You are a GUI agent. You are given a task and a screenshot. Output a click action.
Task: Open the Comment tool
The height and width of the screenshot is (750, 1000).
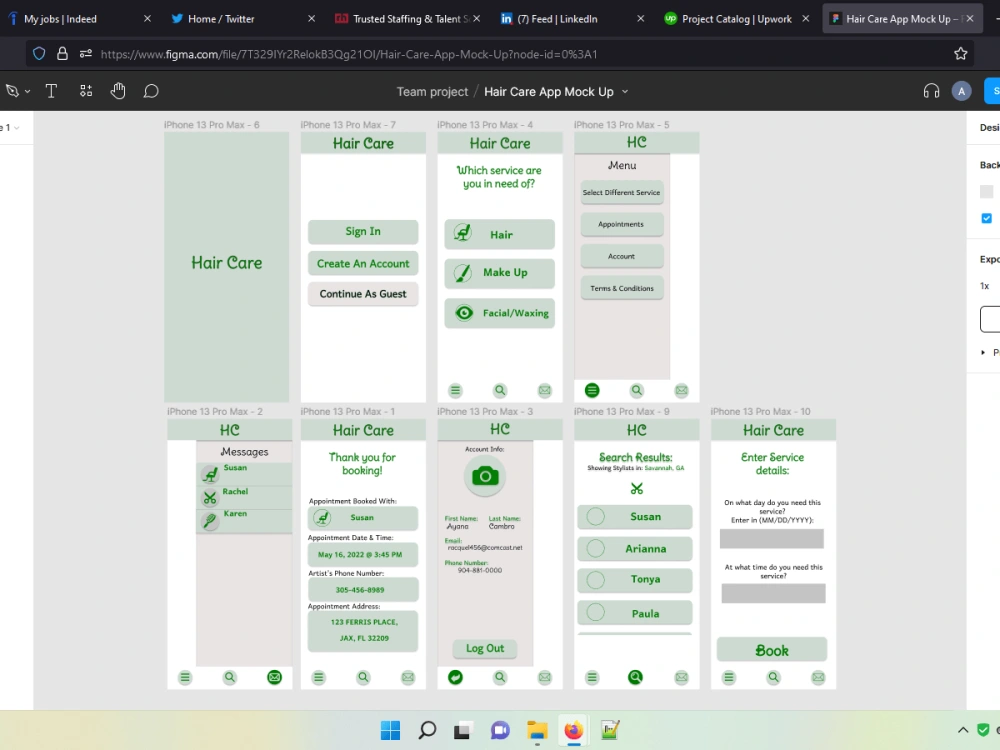coord(151,90)
